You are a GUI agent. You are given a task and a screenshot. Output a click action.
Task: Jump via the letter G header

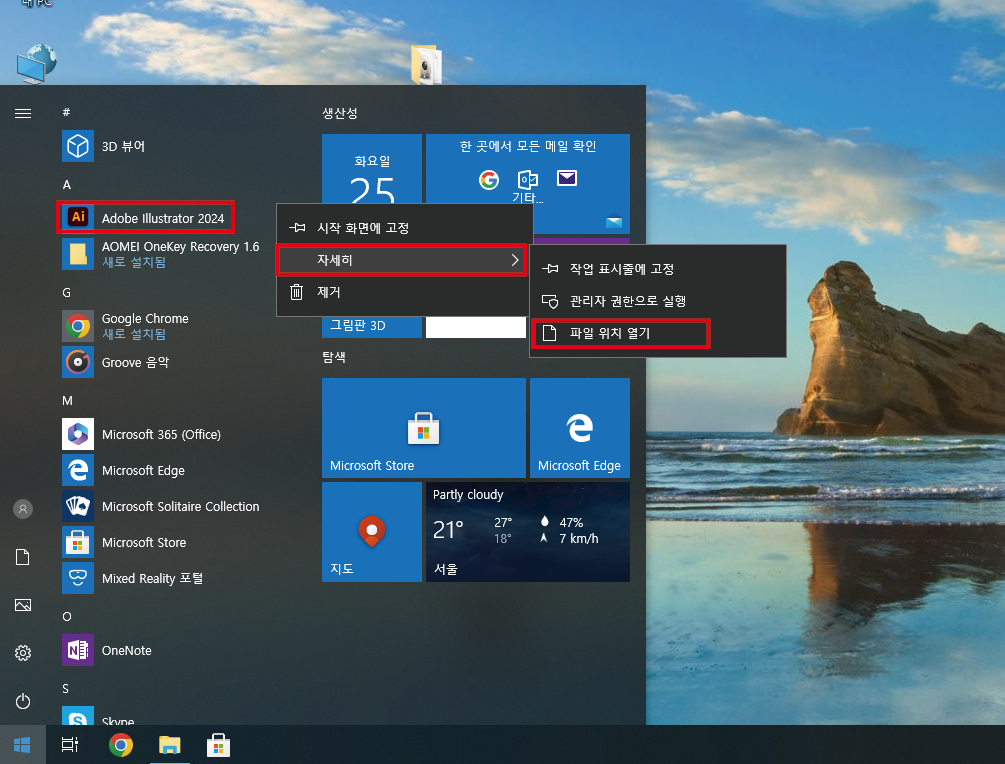click(x=67, y=293)
